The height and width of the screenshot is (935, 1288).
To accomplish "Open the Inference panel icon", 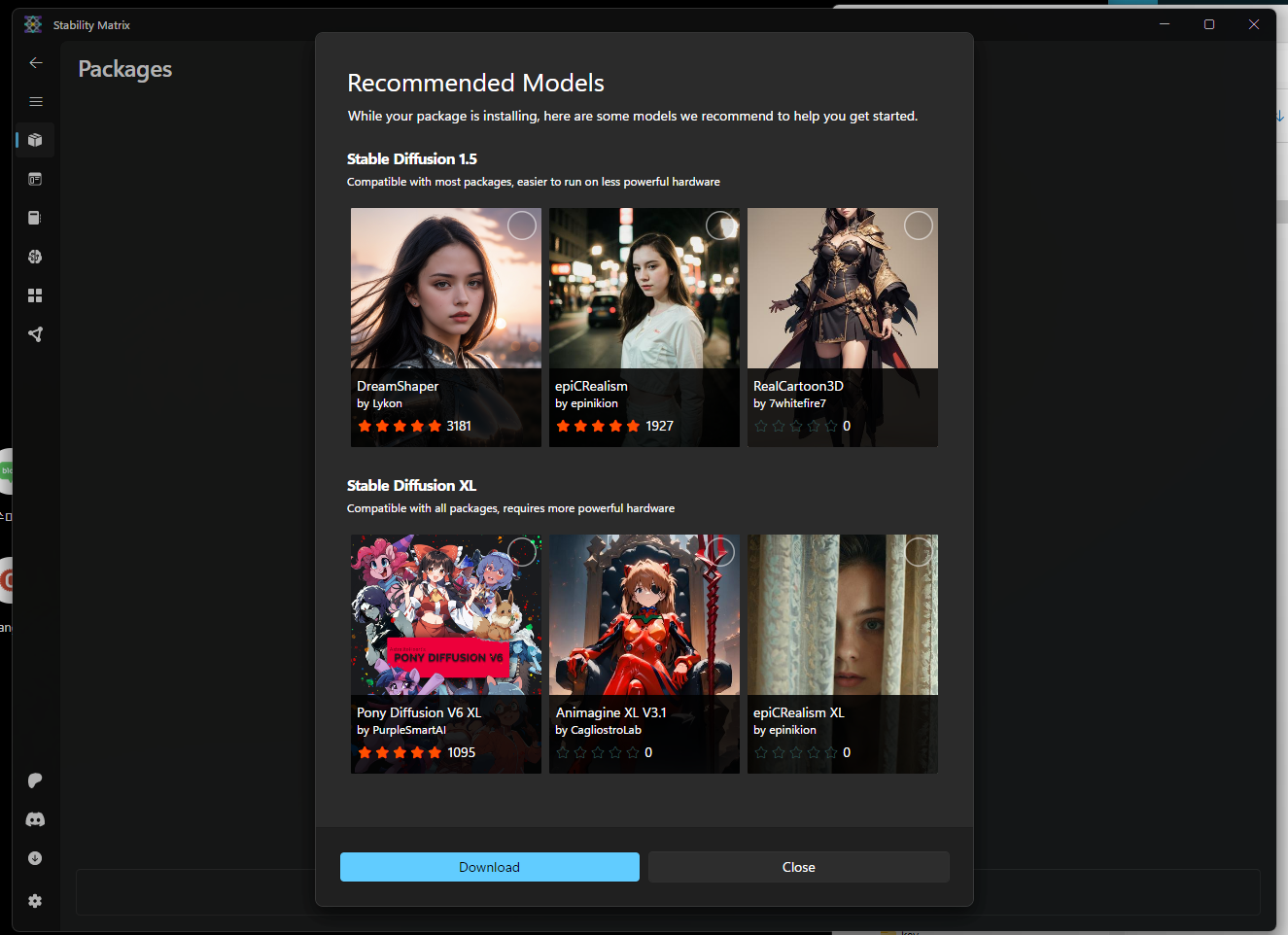I will [x=35, y=179].
